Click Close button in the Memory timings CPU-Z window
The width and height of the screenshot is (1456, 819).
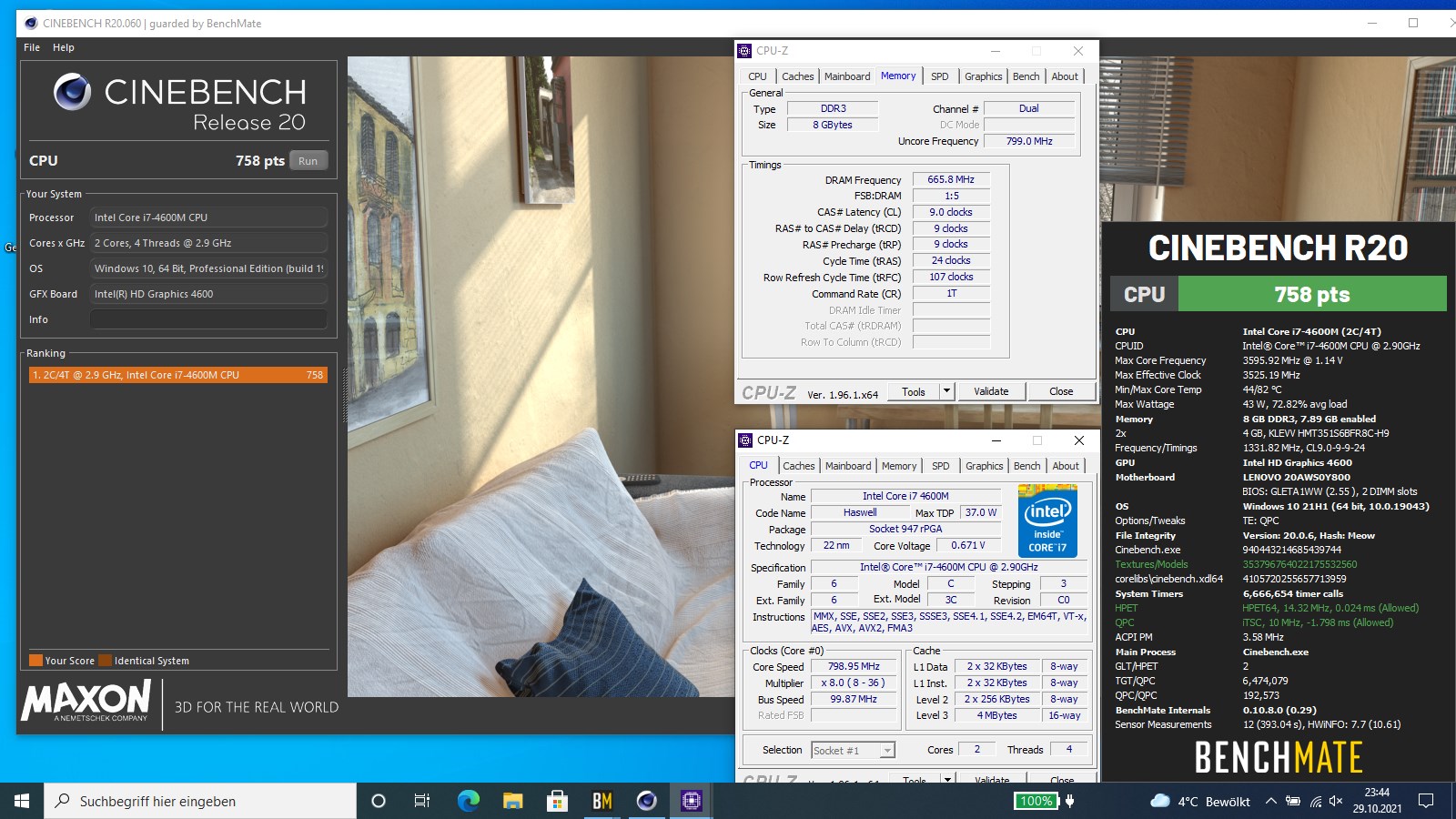pos(1061,391)
